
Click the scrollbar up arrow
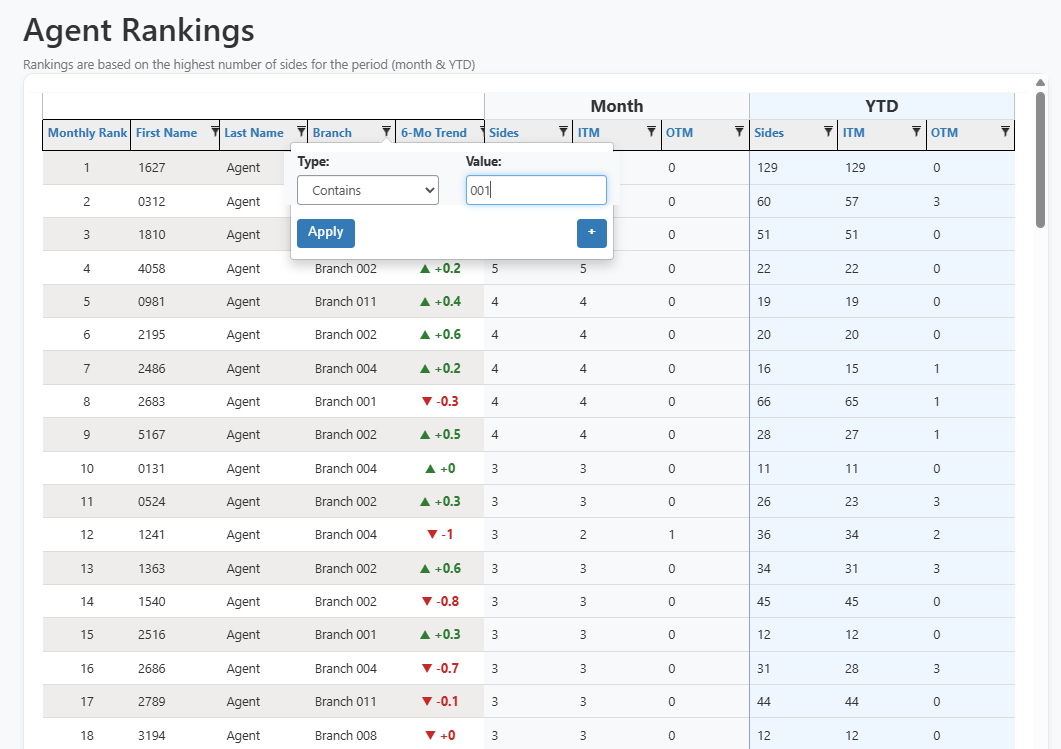pyautogui.click(x=1041, y=83)
